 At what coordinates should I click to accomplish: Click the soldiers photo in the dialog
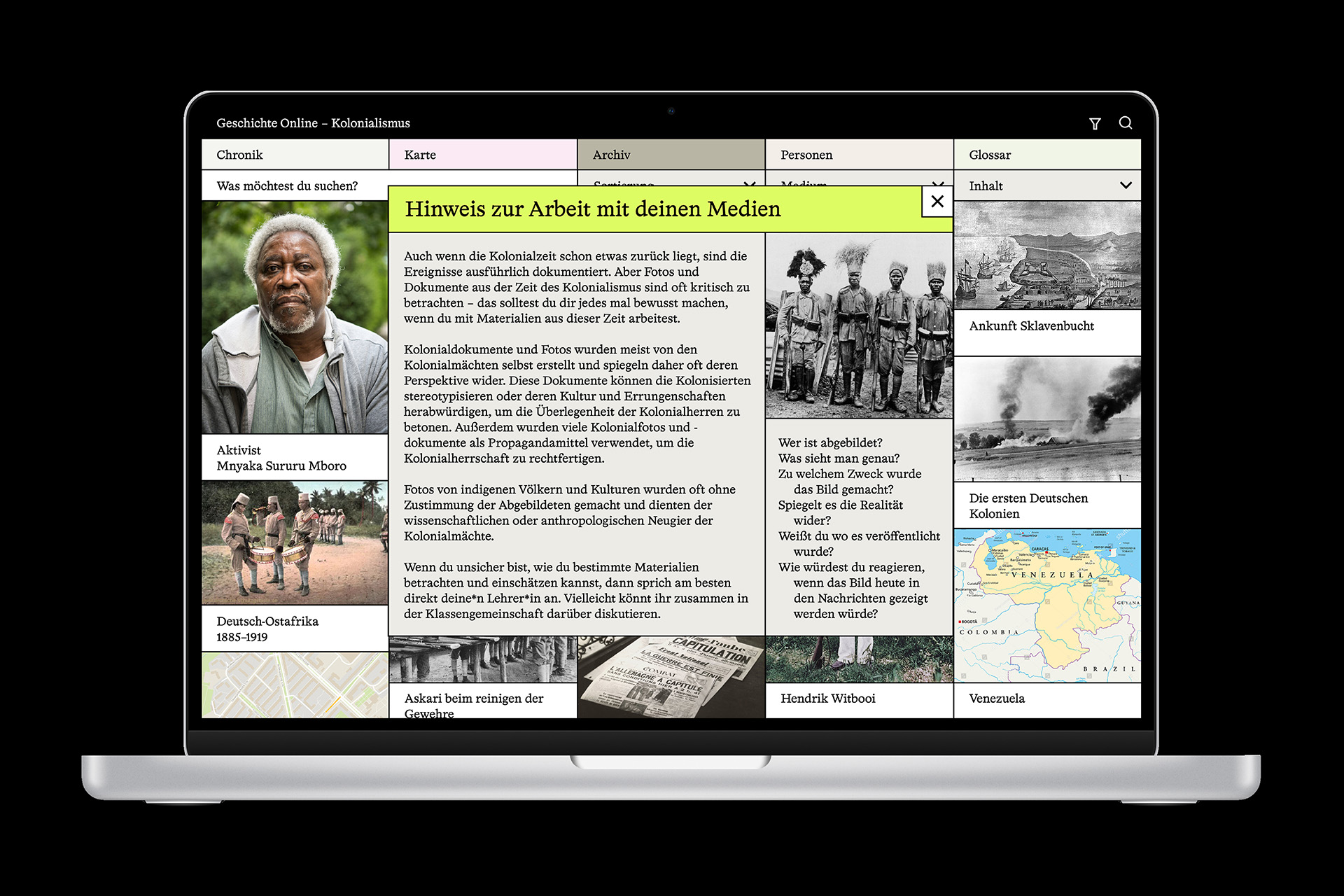pos(860,326)
